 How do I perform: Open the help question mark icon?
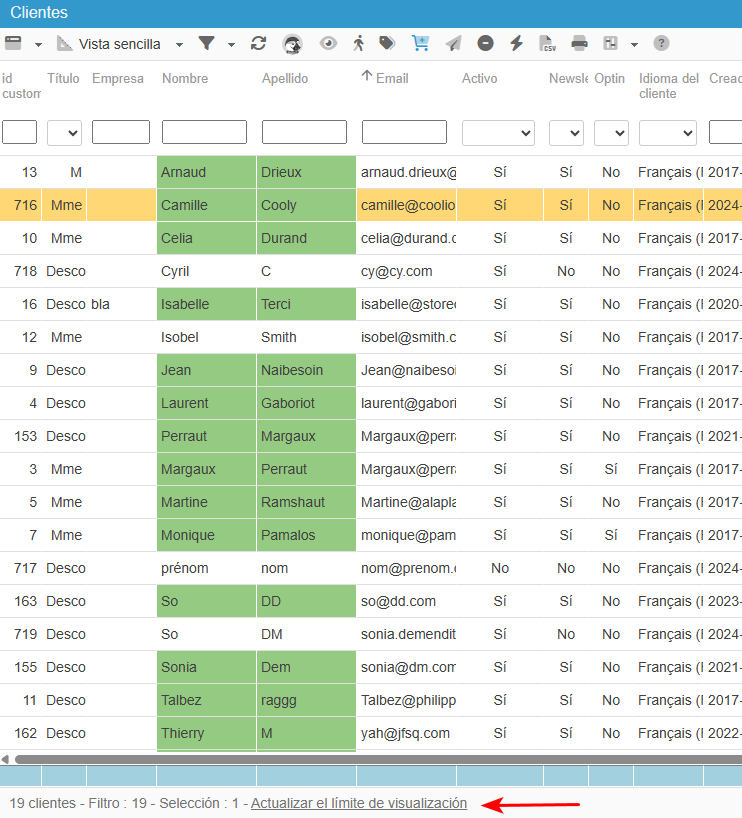[x=661, y=43]
